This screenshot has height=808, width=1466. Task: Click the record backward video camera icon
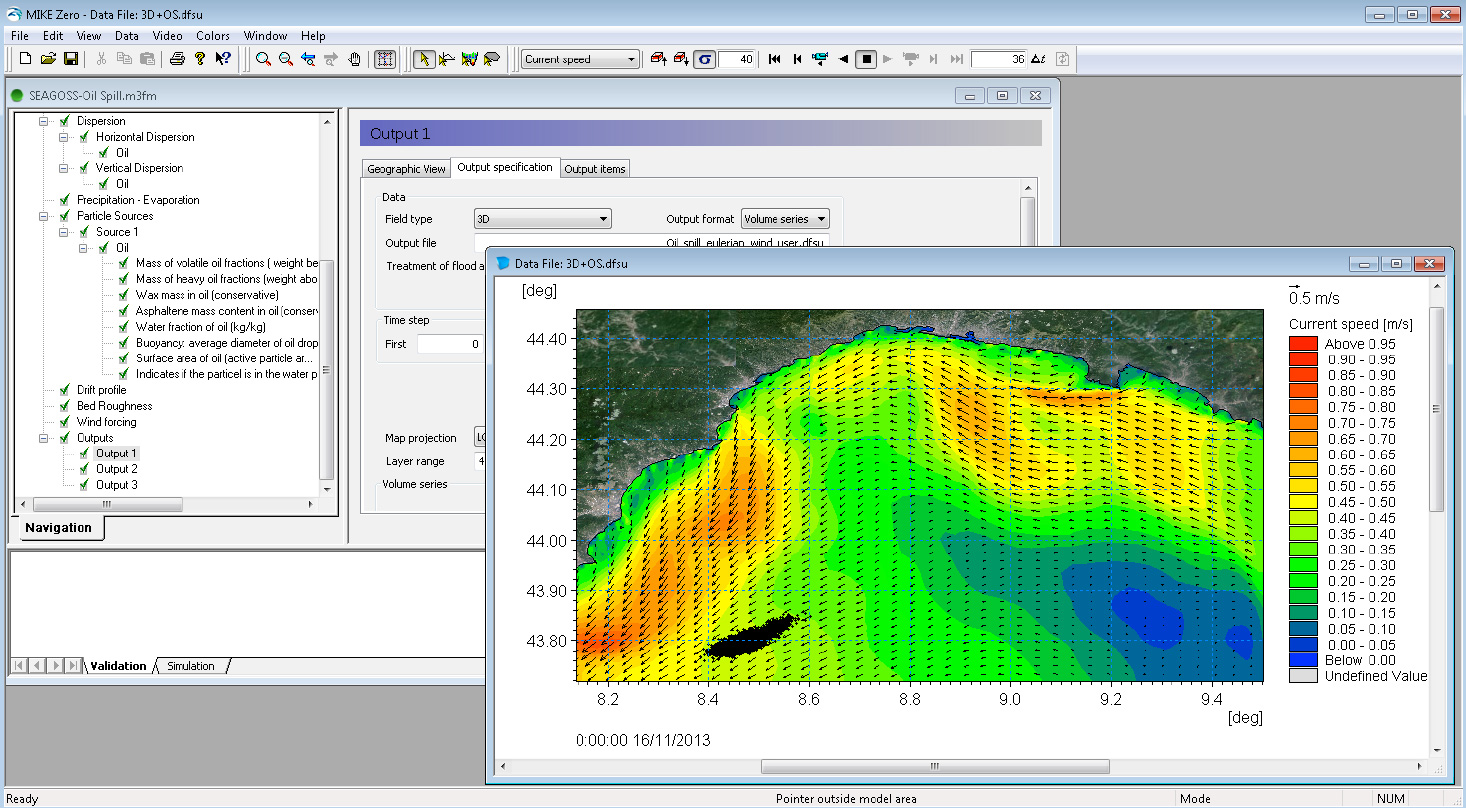tap(820, 59)
